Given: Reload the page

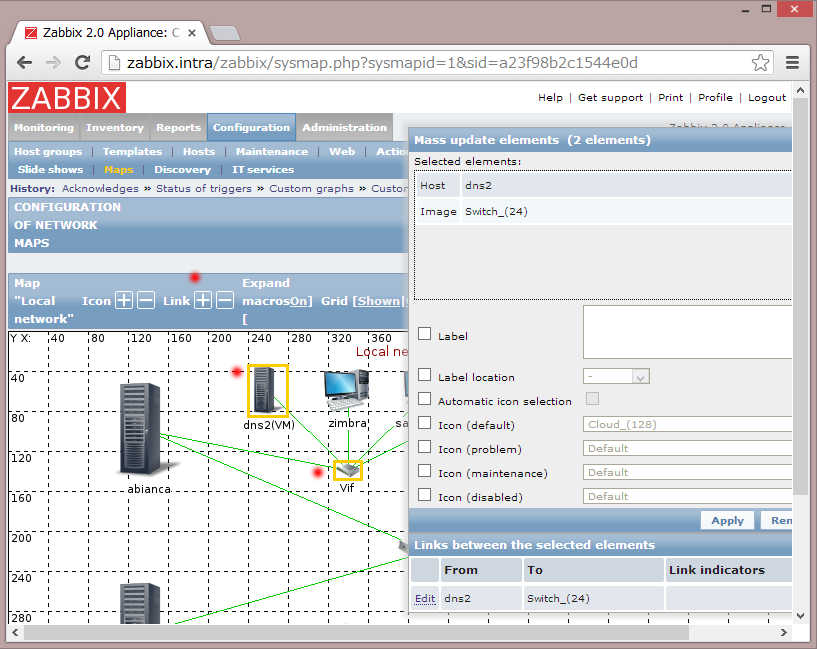Looking at the screenshot, I should coord(82,63).
